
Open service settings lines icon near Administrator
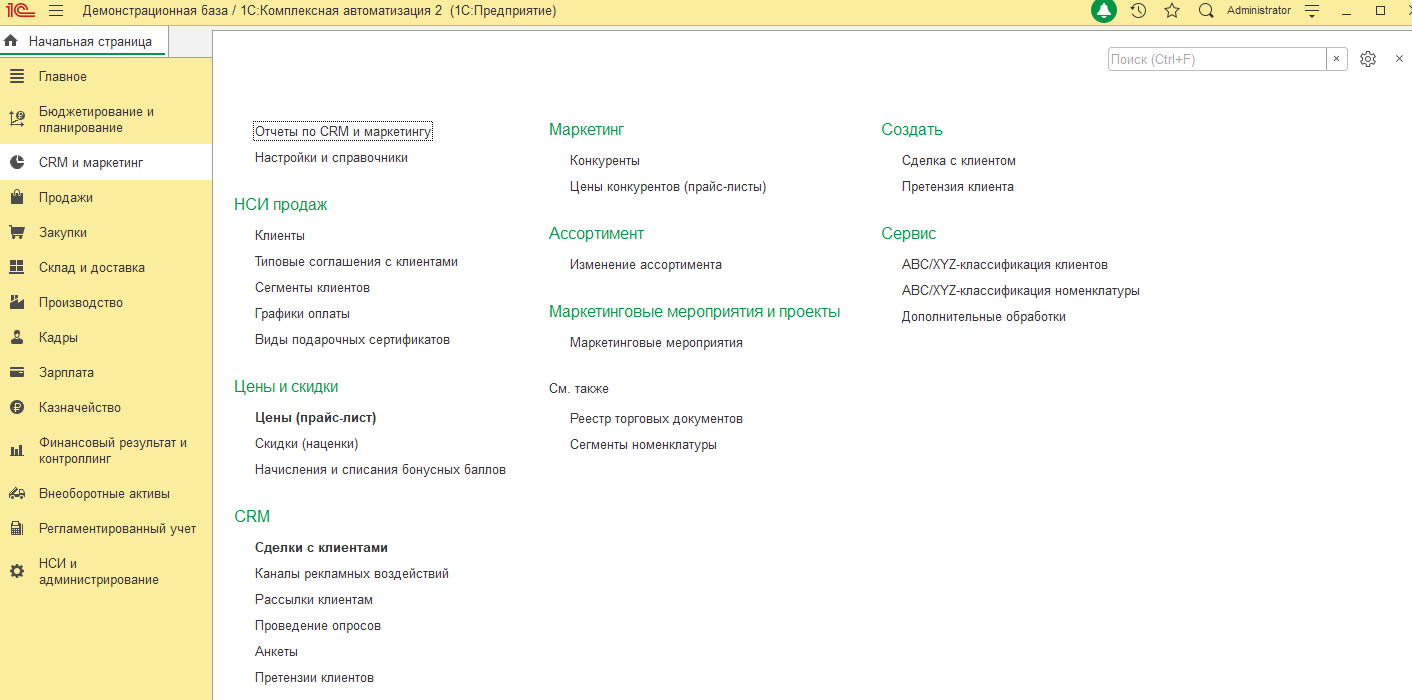pos(1313,11)
